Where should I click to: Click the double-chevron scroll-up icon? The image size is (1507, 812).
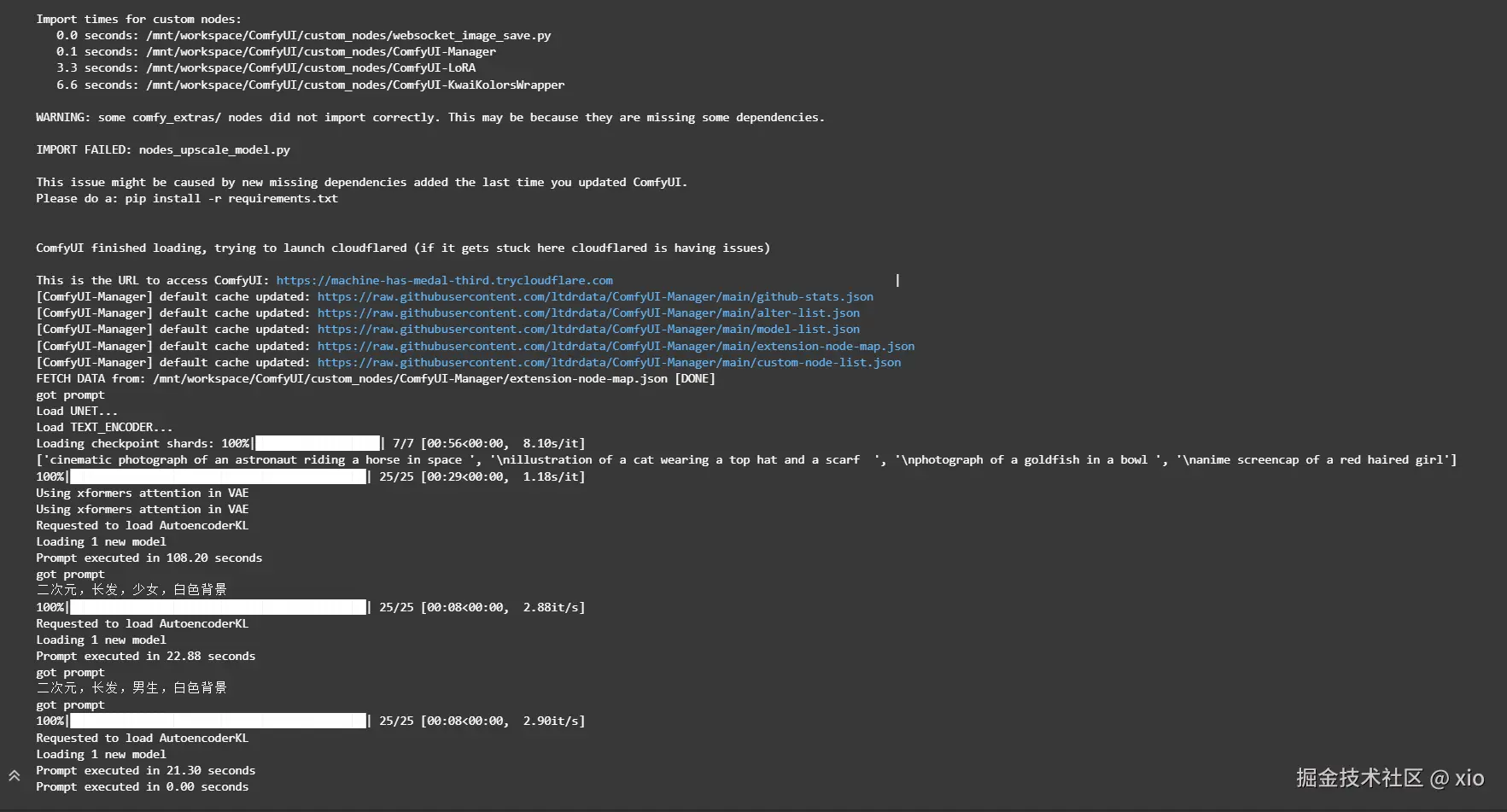point(14,776)
